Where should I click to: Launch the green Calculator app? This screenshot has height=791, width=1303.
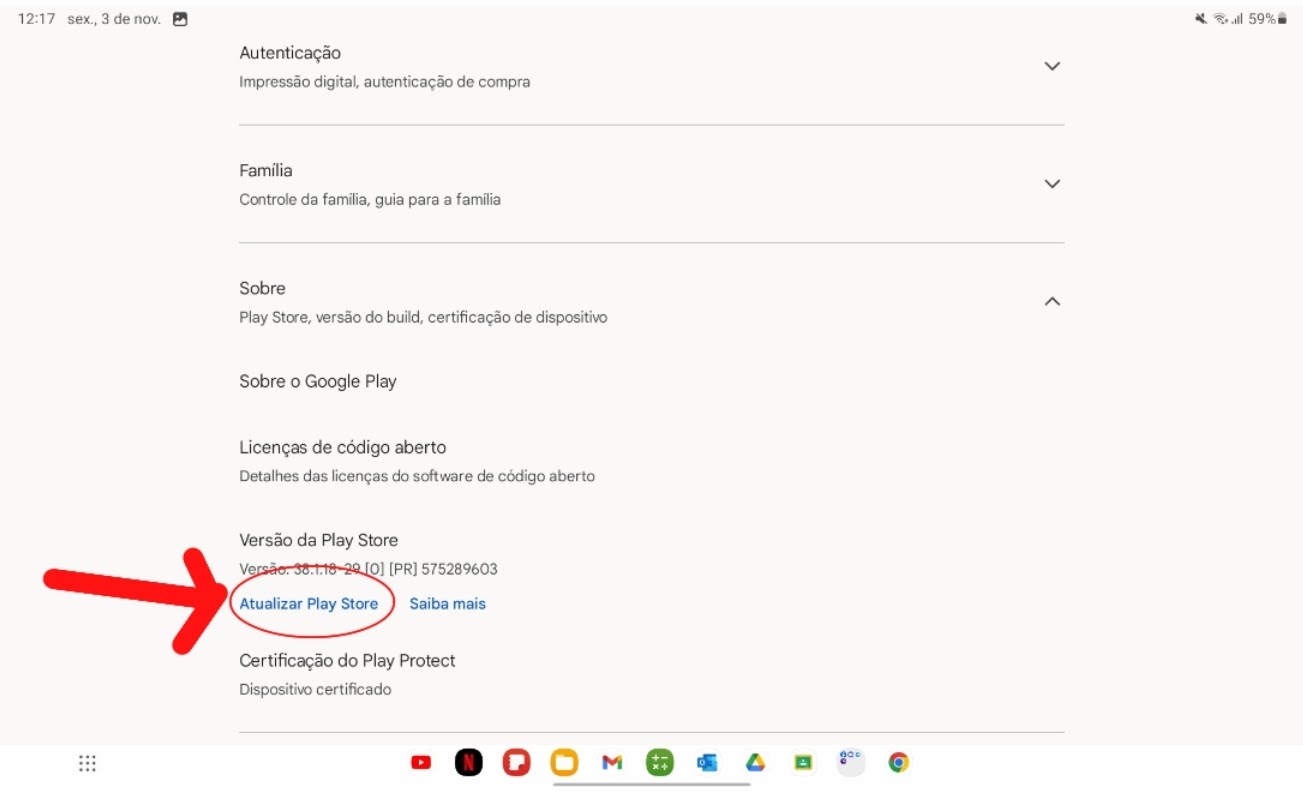[659, 763]
